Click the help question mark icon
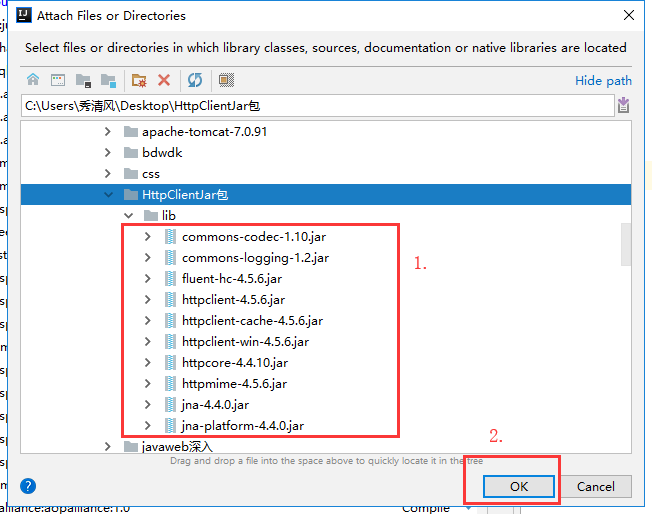The image size is (652, 514). 28,486
